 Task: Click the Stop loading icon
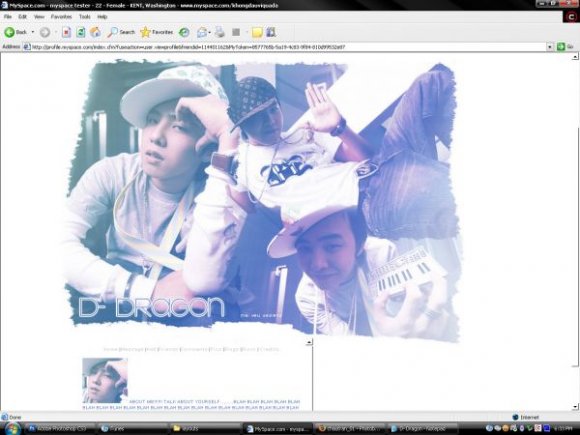tap(66, 32)
